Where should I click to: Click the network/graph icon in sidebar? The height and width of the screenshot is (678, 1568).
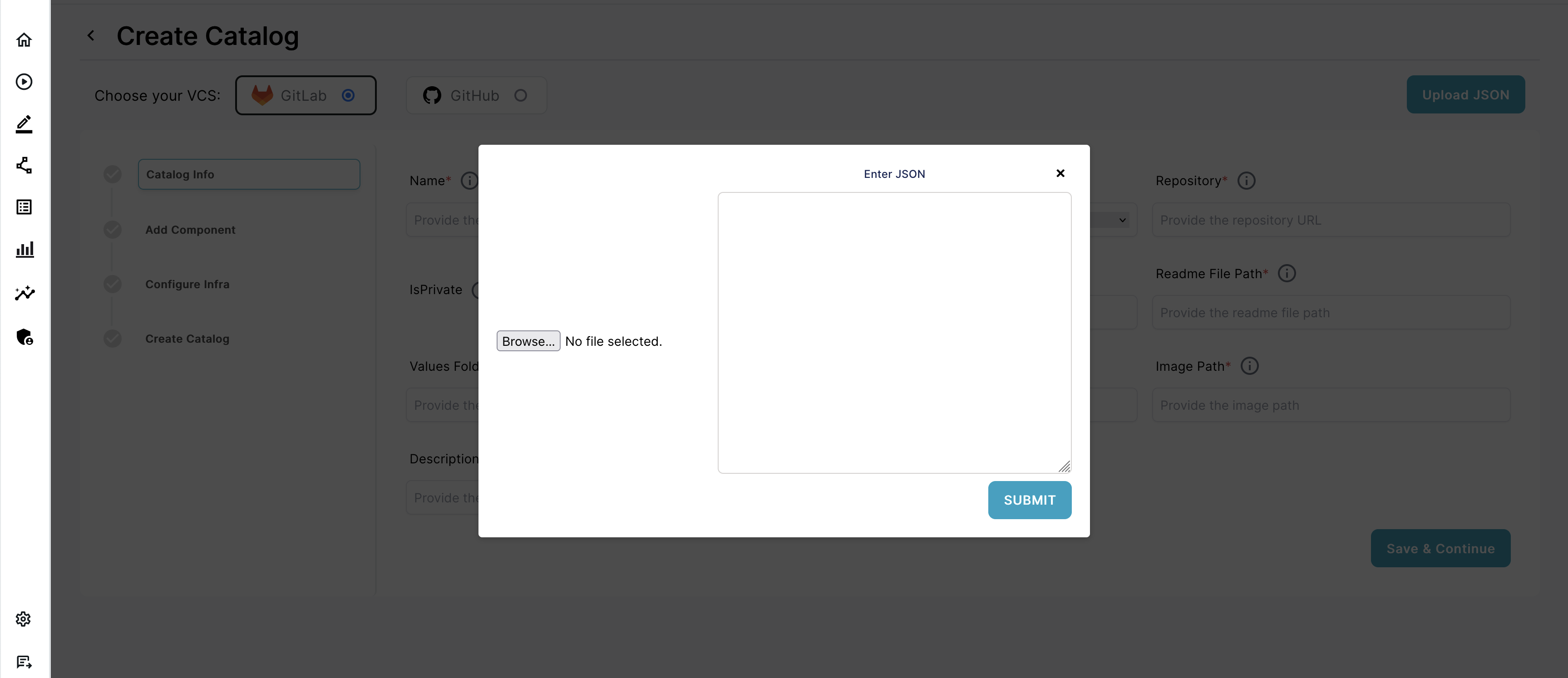click(x=24, y=164)
